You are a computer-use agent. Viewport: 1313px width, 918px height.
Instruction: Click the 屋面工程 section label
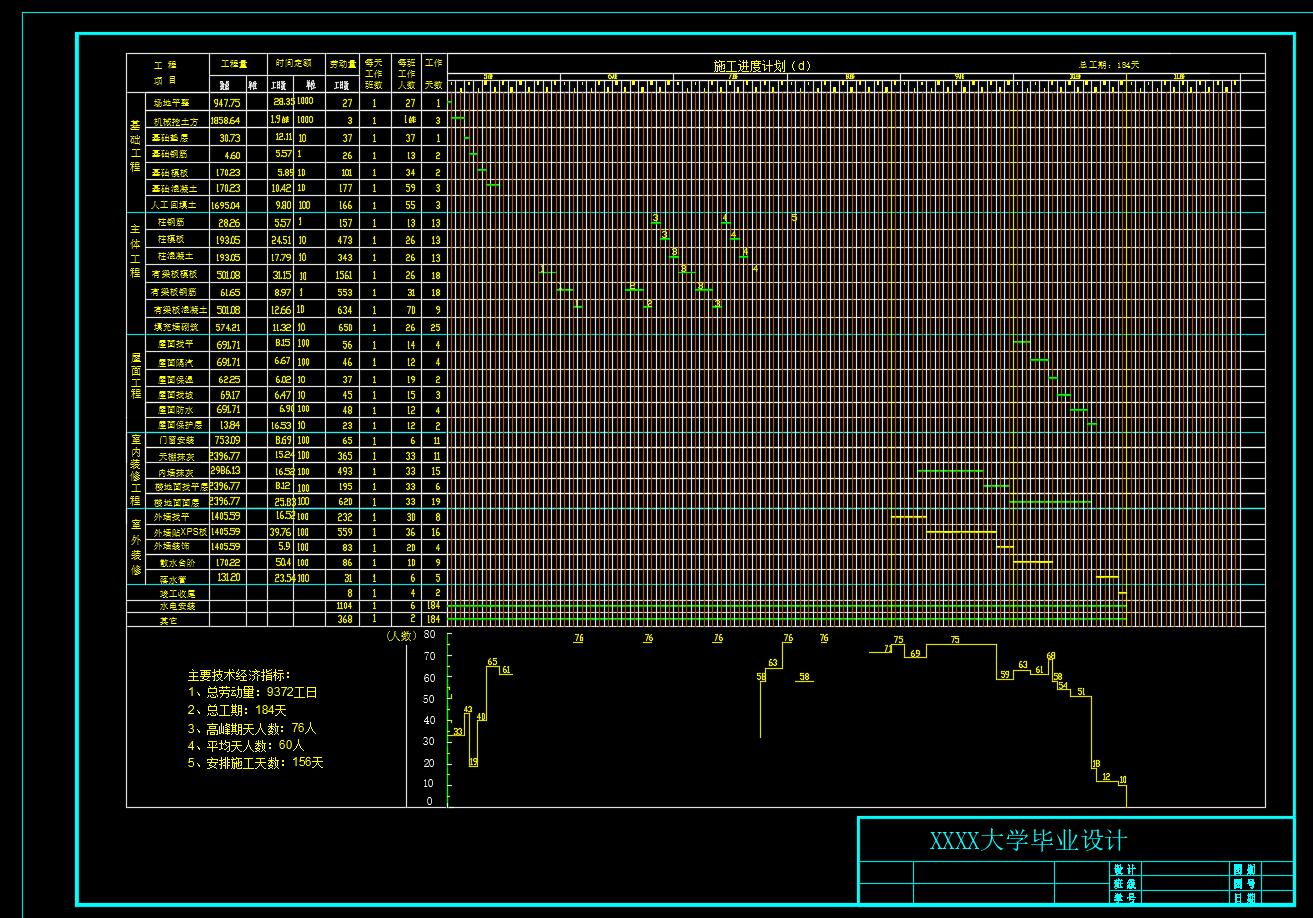[x=136, y=376]
